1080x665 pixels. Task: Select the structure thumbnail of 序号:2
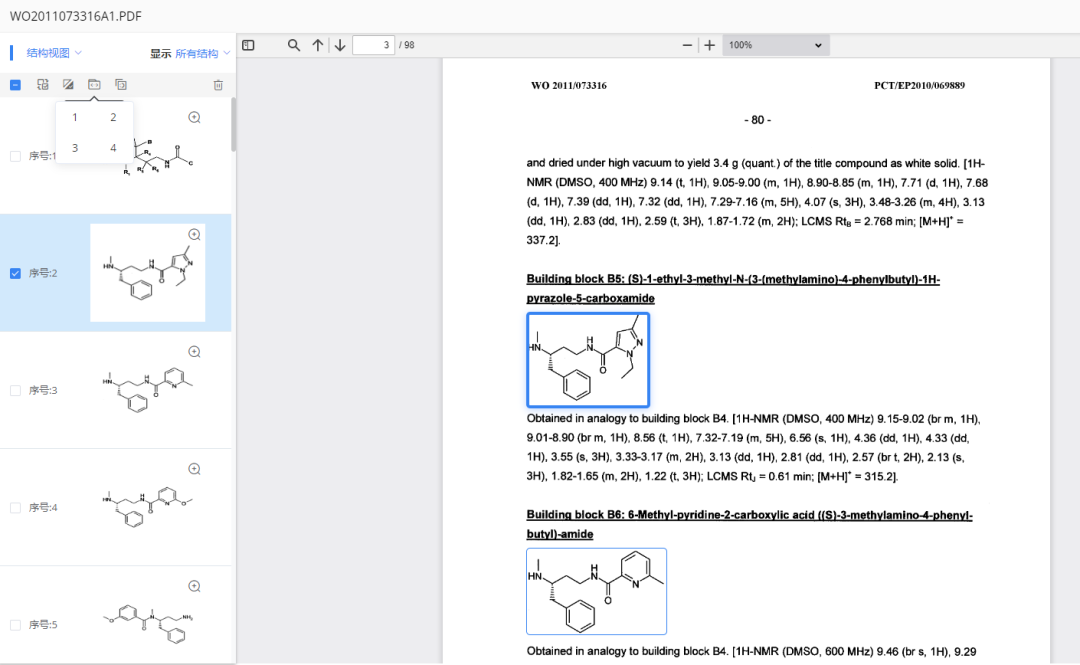tap(147, 273)
